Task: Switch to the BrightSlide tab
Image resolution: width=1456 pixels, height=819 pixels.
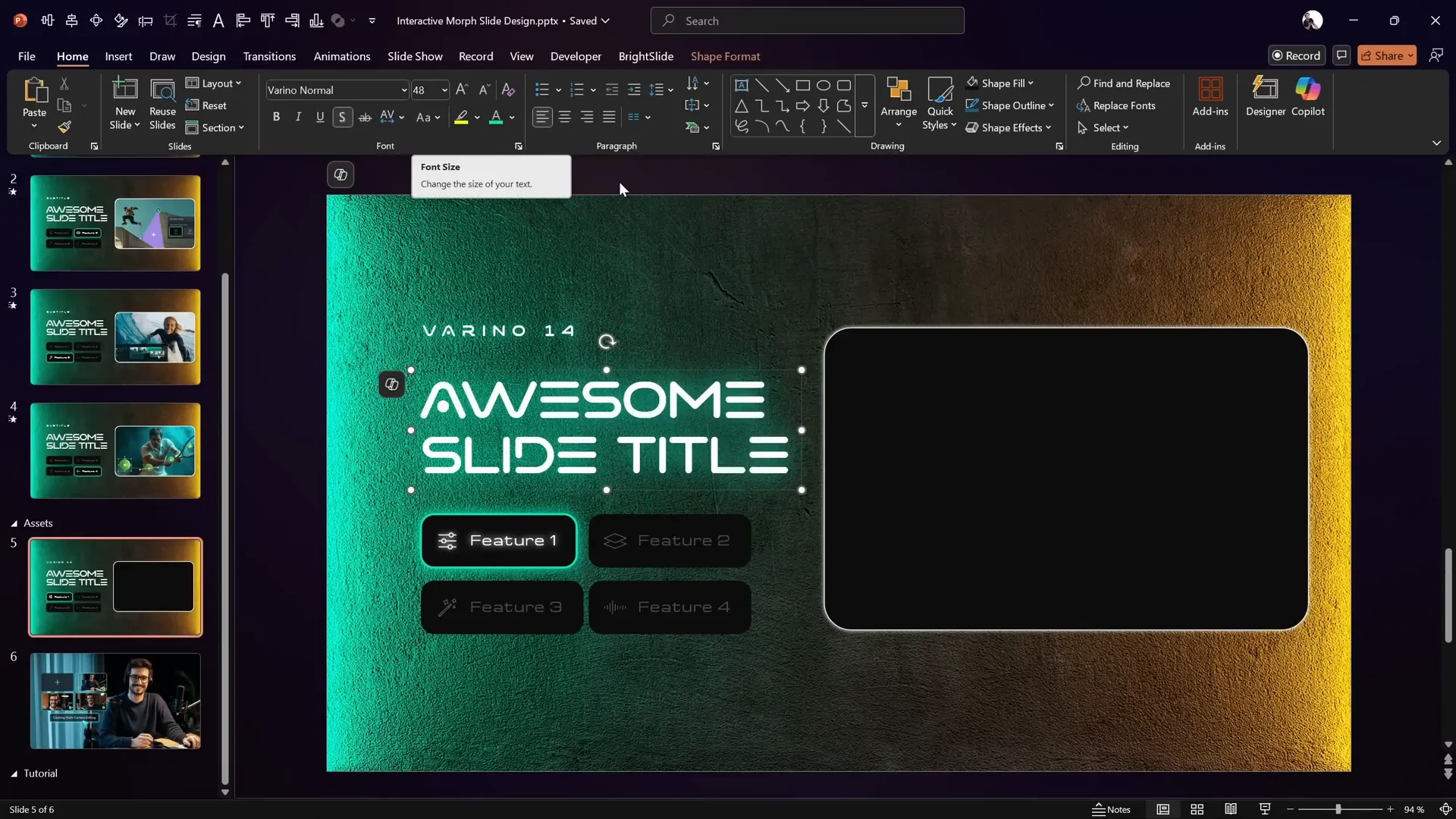Action: click(645, 56)
